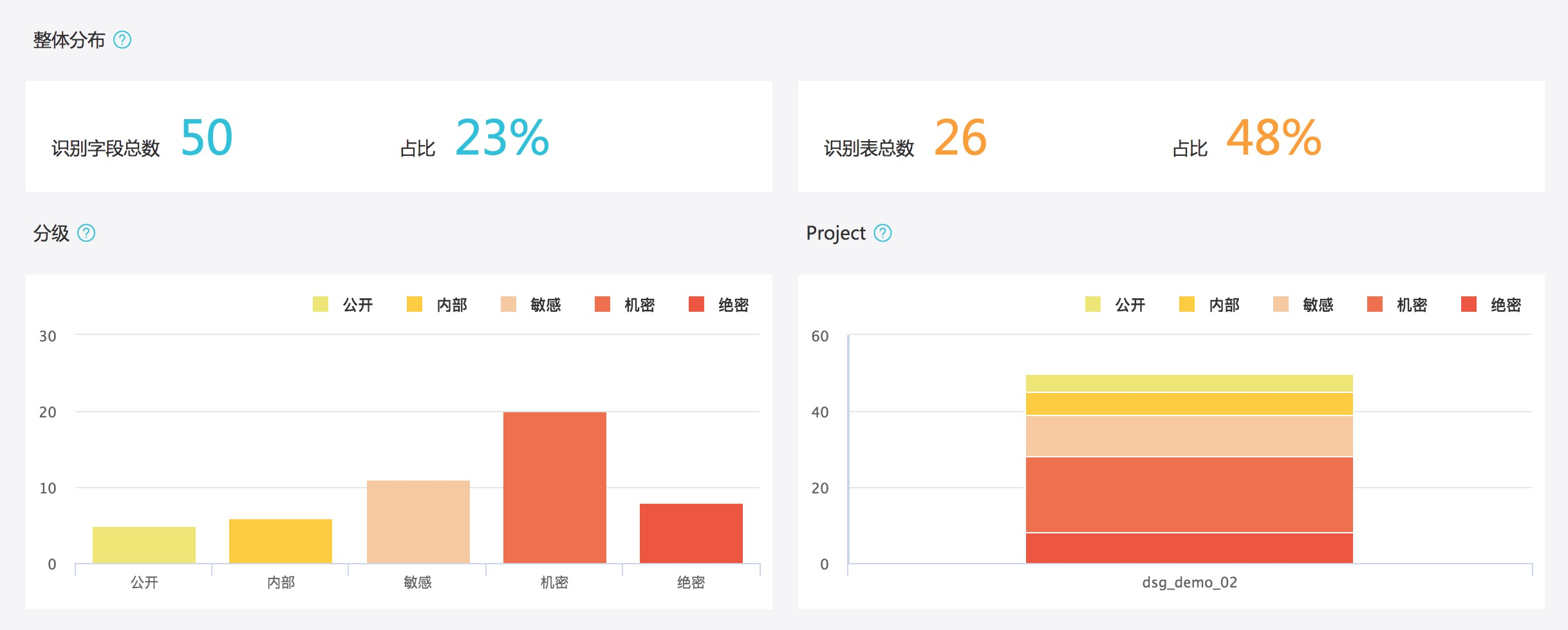This screenshot has height=630, width=1568.
Task: Click 敏感 x-axis label in 分级 chart
Action: pos(418,582)
